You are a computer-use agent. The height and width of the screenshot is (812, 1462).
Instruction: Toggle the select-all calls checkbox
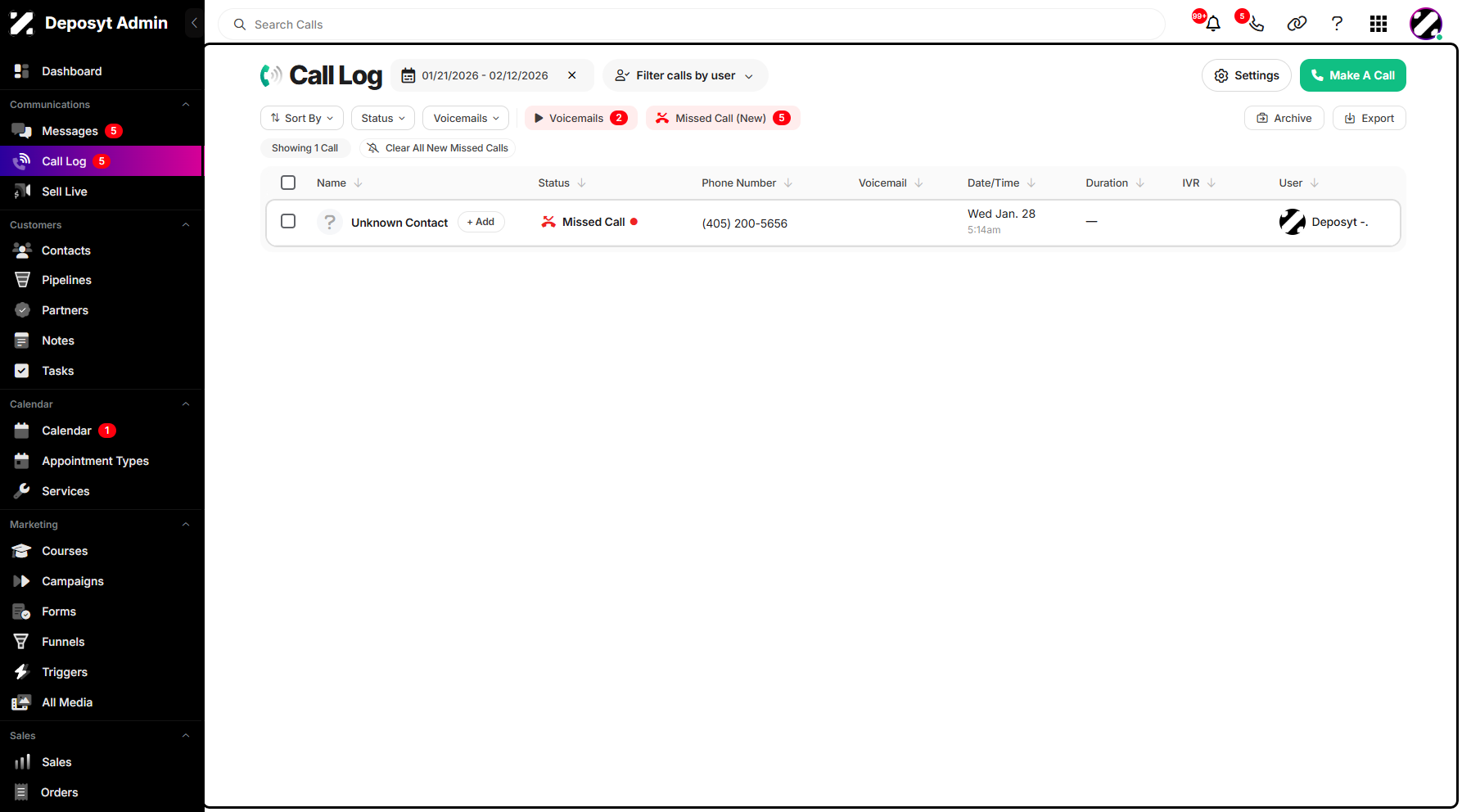tap(288, 183)
